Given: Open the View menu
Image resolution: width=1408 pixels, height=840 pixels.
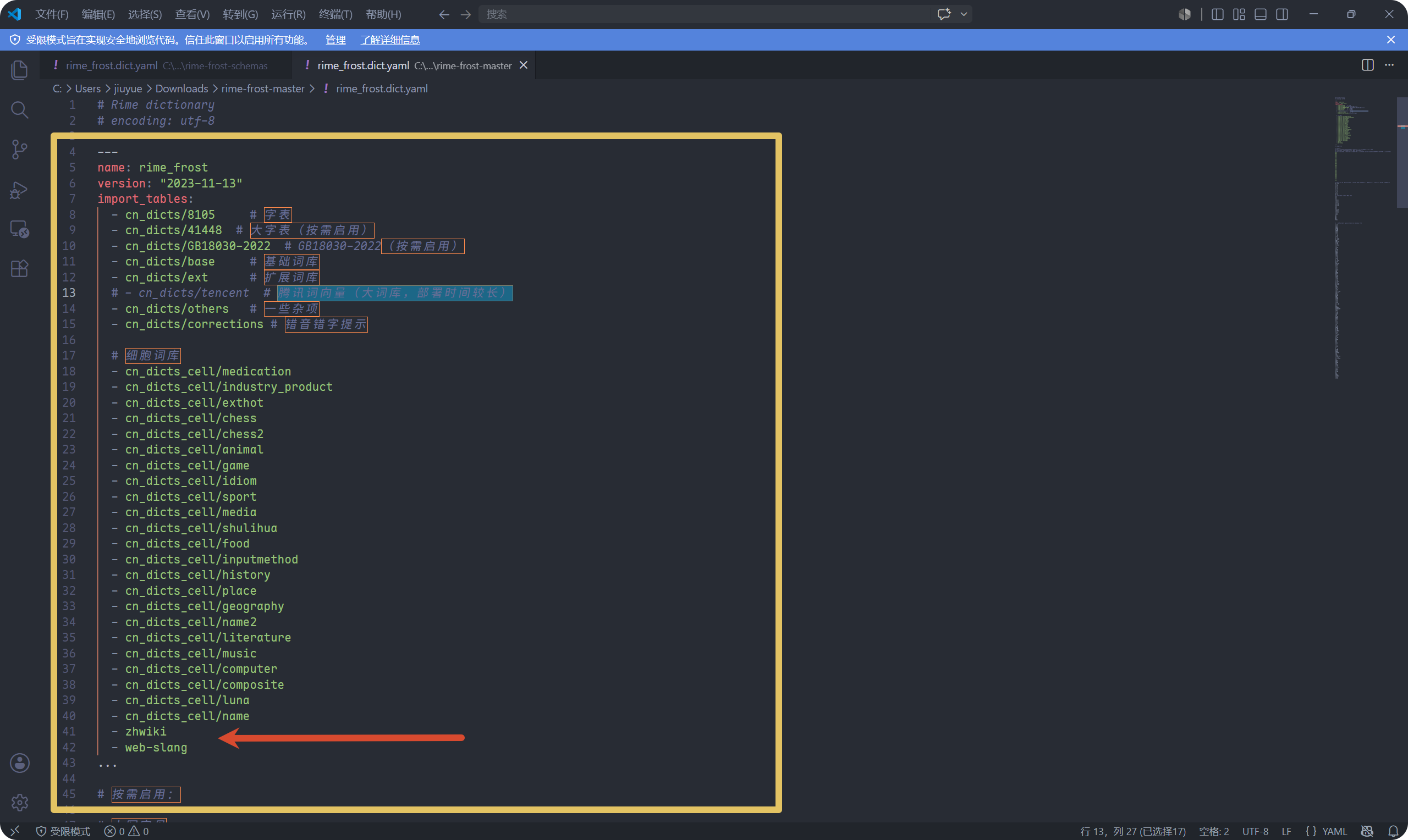Looking at the screenshot, I should tap(192, 14).
